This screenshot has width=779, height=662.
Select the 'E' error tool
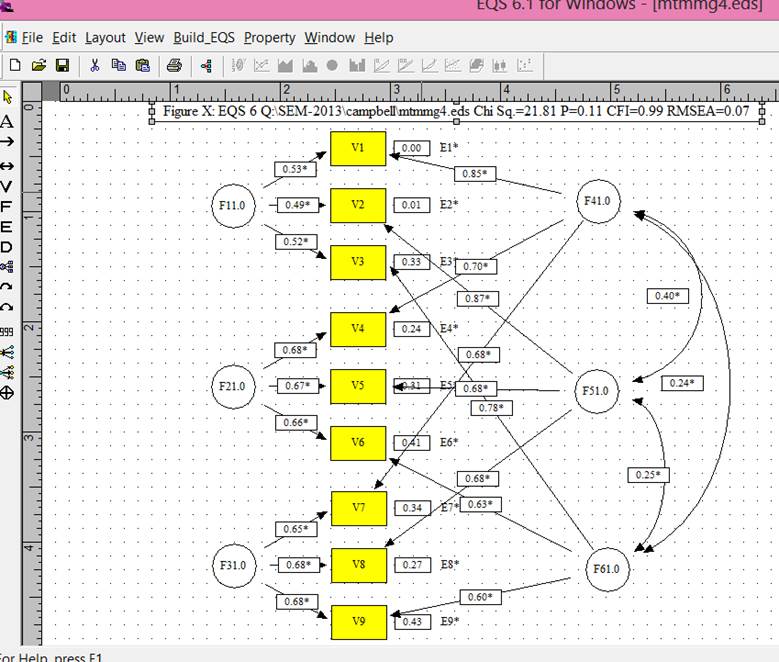click(x=6, y=227)
